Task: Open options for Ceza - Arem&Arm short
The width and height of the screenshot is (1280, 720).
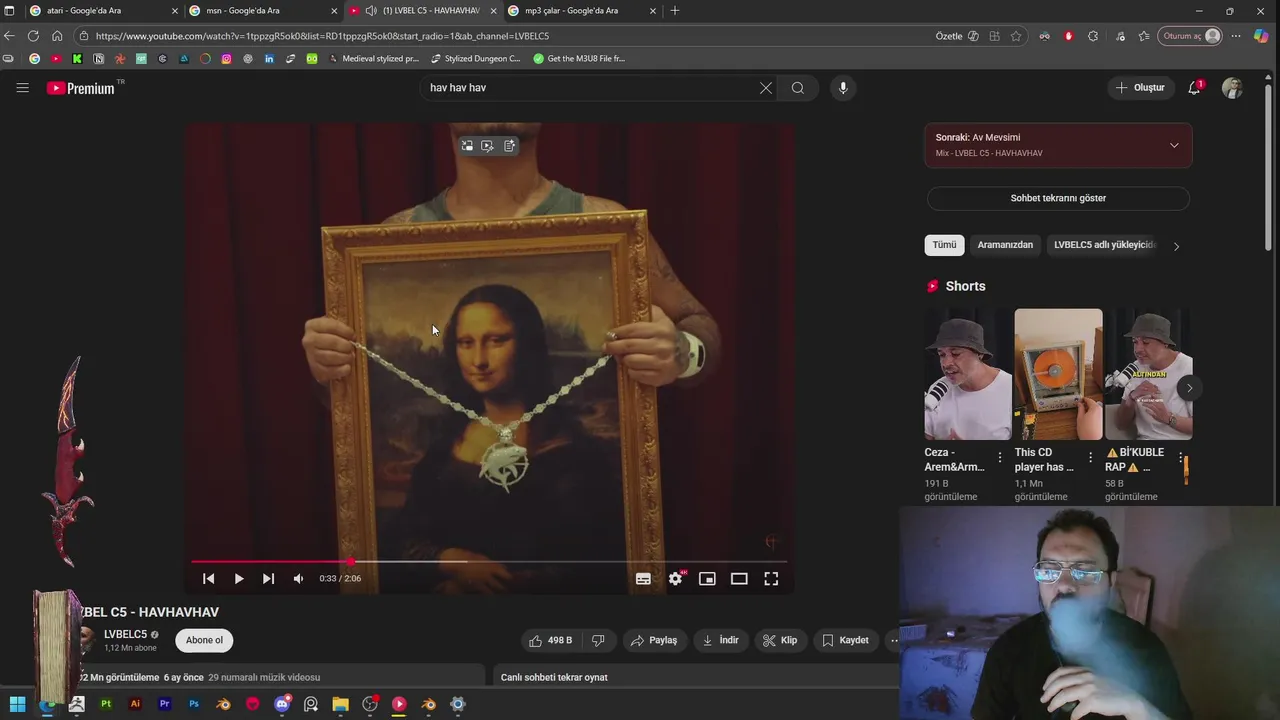Action: pyautogui.click(x=1000, y=458)
